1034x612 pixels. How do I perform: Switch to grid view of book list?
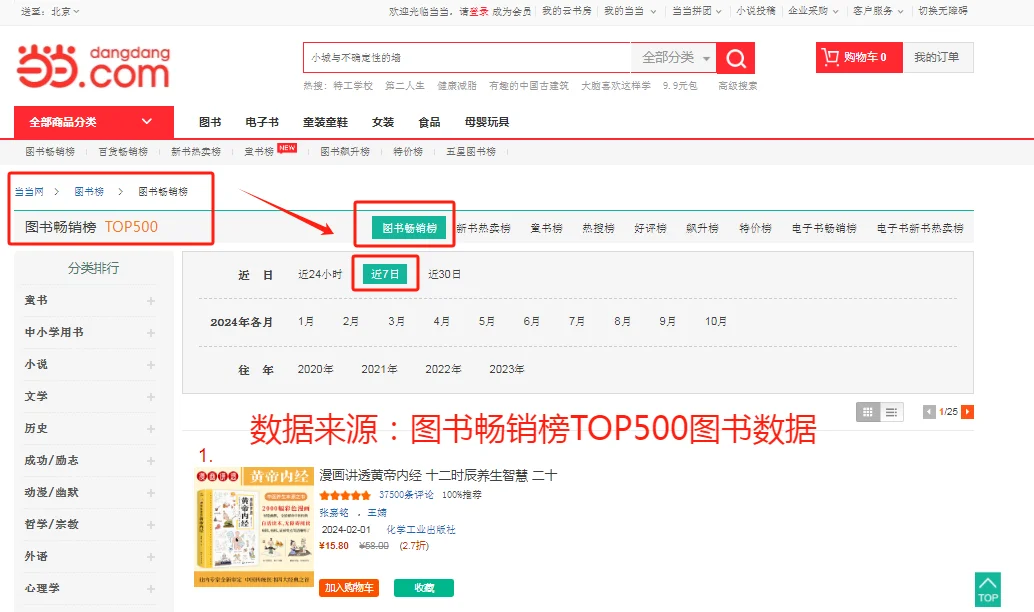click(868, 411)
